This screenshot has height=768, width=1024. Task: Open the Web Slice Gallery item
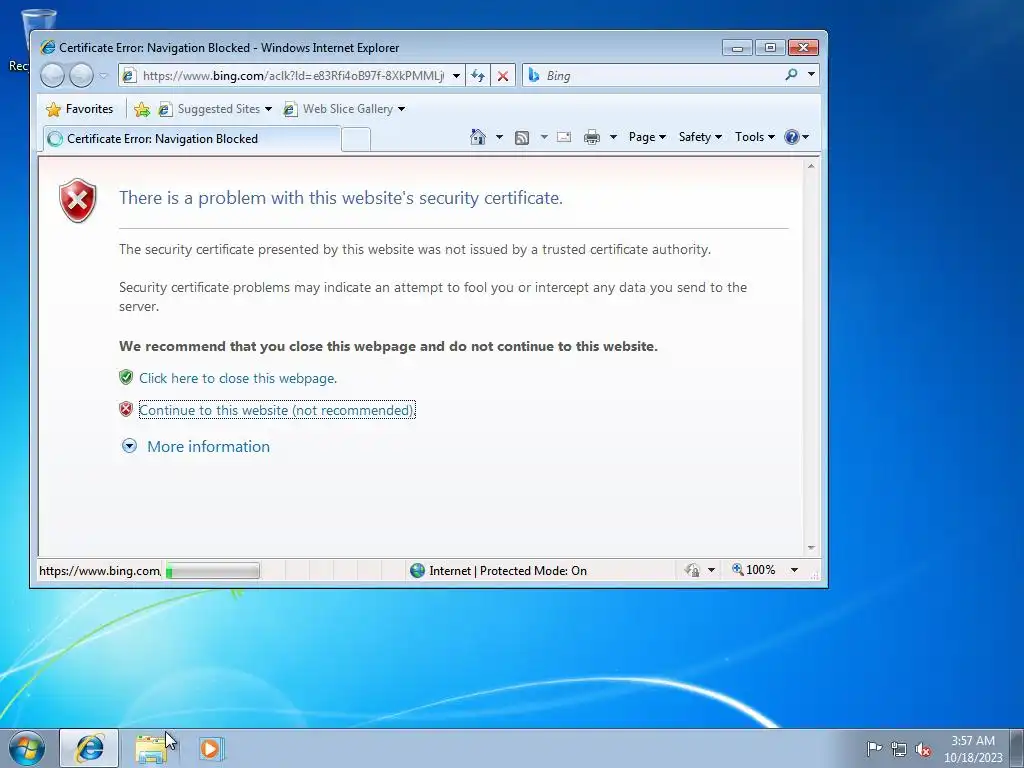coord(344,109)
